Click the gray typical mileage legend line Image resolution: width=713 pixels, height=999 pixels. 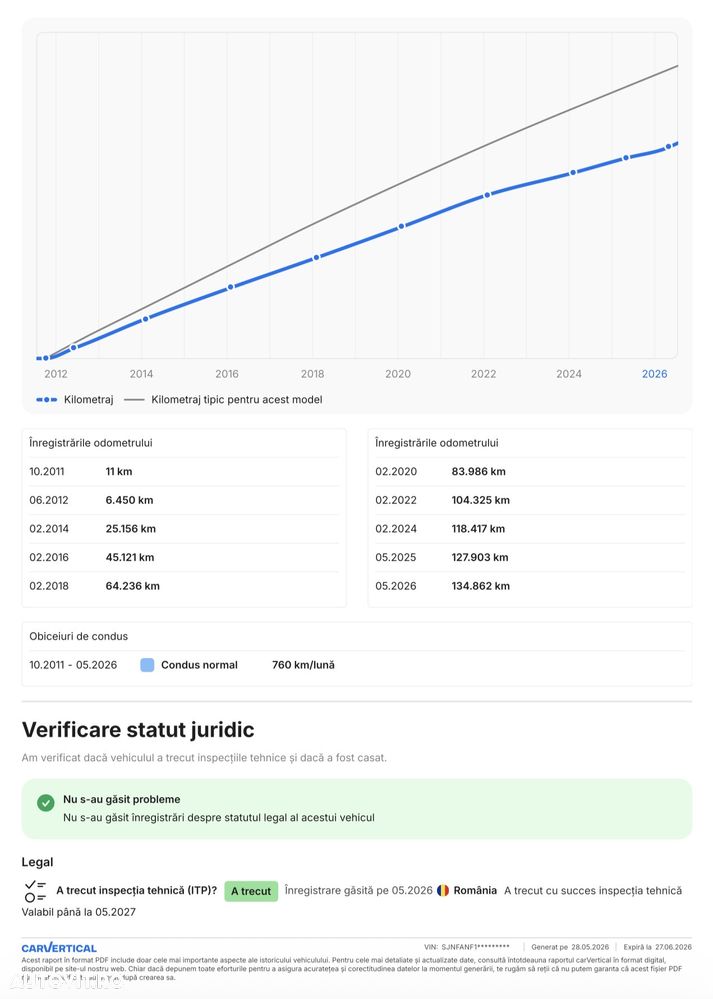point(134,399)
